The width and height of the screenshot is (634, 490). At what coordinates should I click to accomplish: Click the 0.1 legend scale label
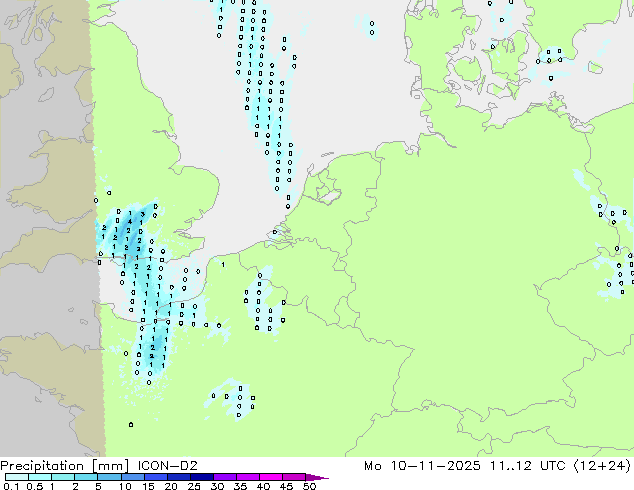point(11,486)
